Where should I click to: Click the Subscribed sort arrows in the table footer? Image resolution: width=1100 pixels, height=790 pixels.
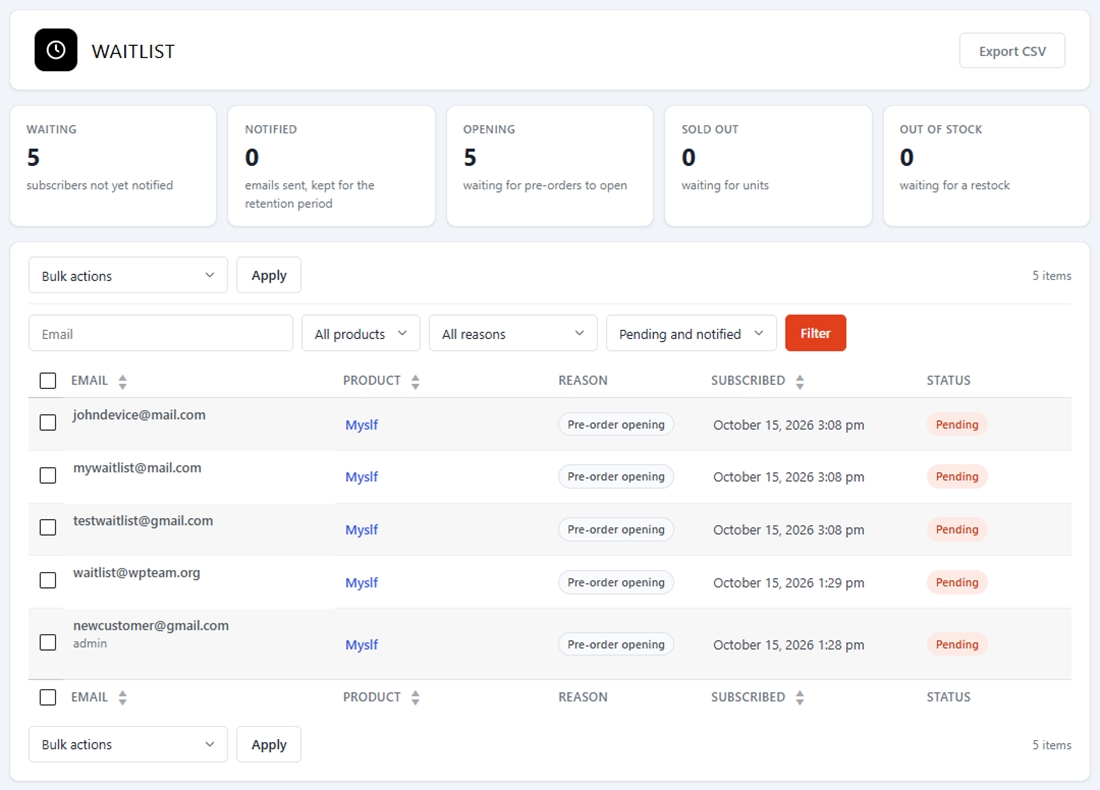pyautogui.click(x=800, y=697)
